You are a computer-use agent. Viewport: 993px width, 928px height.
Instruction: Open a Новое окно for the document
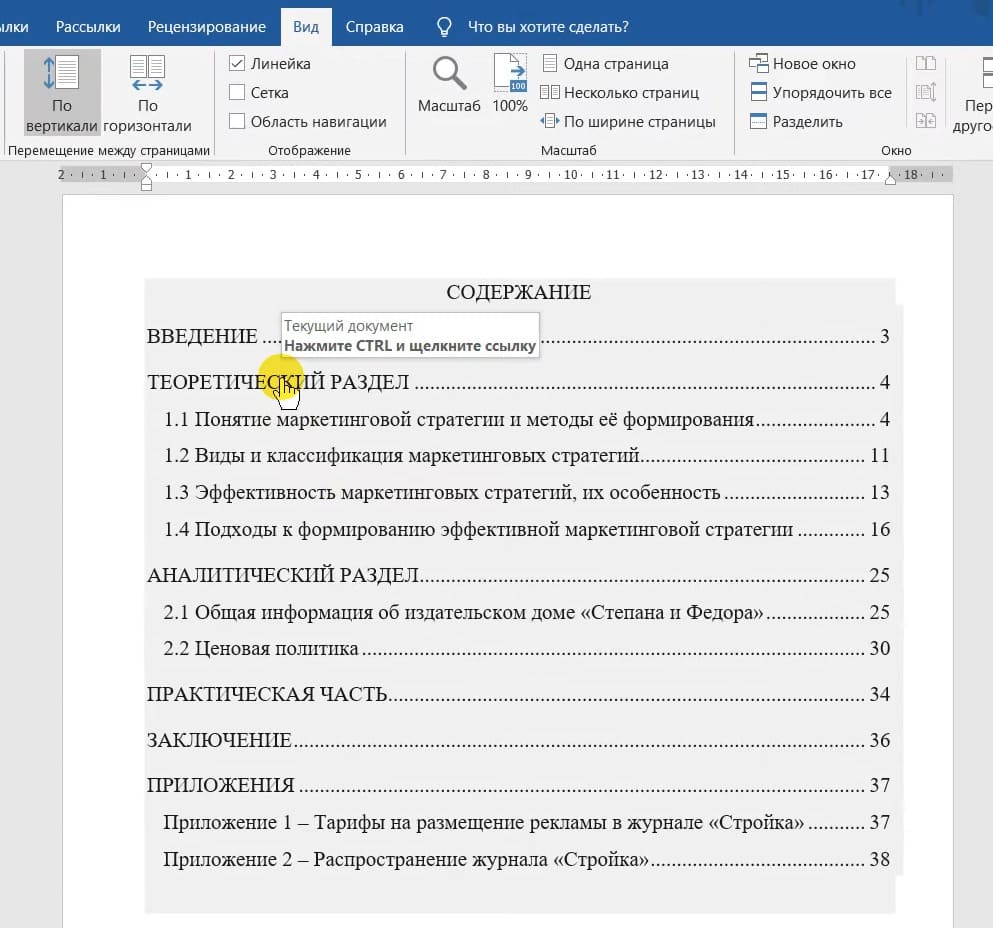pyautogui.click(x=802, y=64)
